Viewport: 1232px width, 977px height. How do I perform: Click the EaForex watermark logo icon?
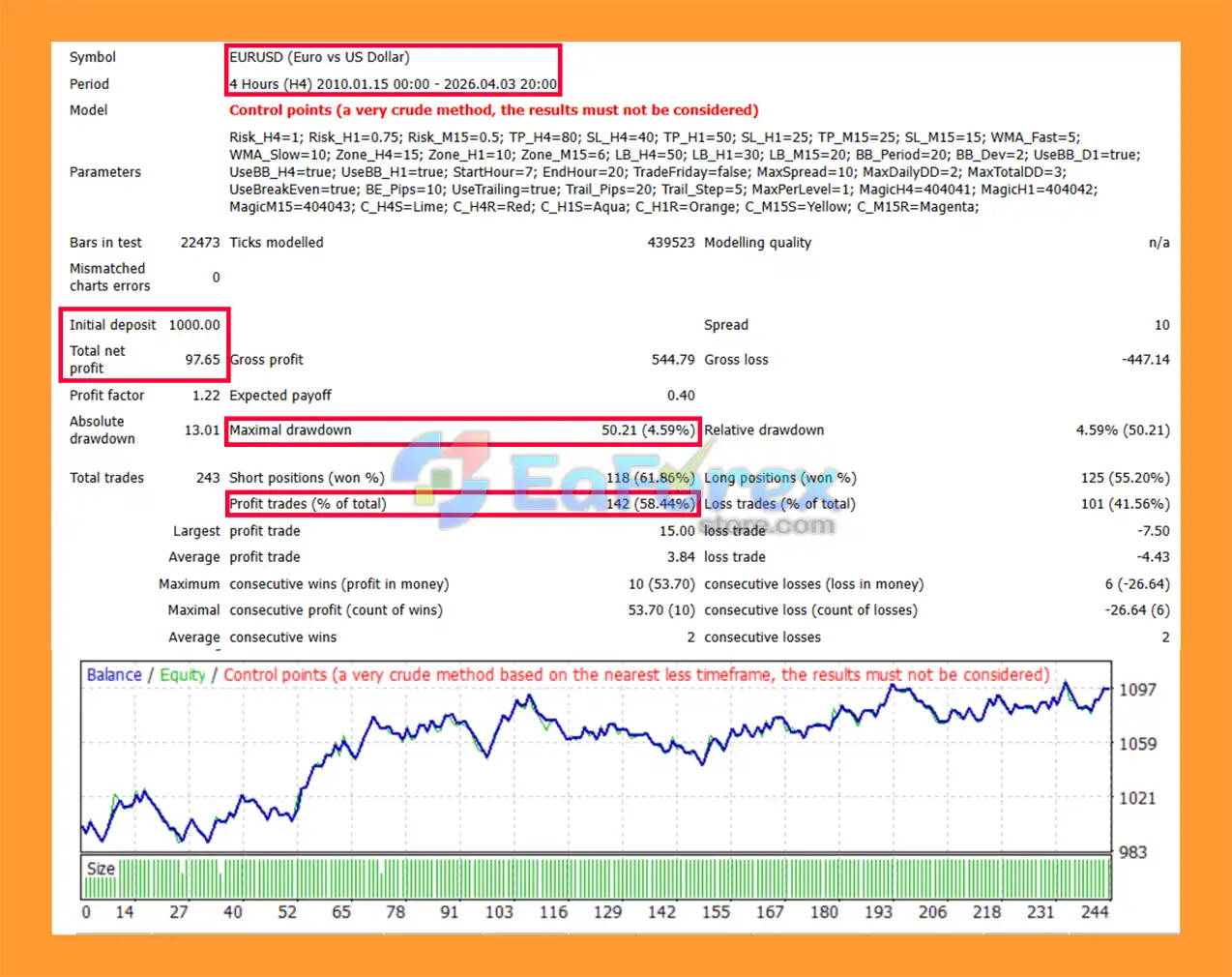tap(445, 477)
